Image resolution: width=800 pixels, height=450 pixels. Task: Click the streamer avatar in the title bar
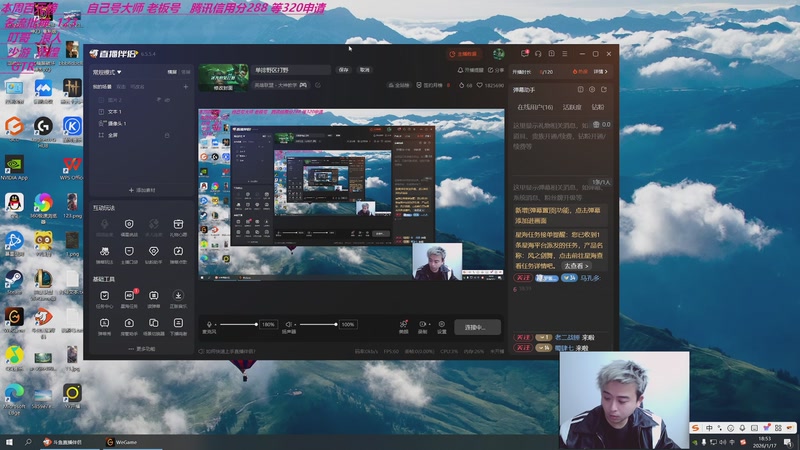[x=498, y=54]
